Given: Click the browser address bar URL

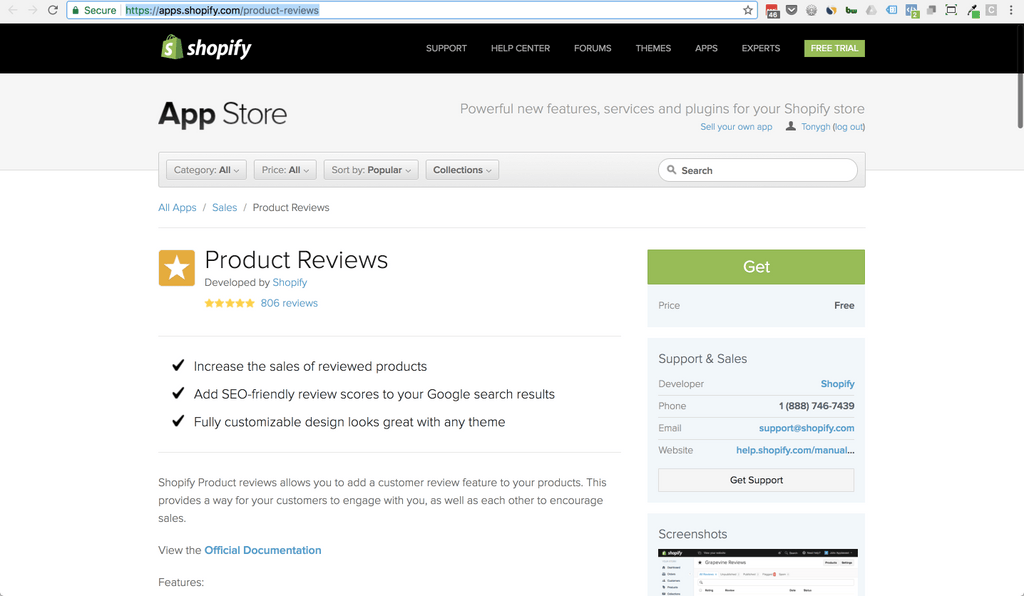Looking at the screenshot, I should (x=222, y=10).
